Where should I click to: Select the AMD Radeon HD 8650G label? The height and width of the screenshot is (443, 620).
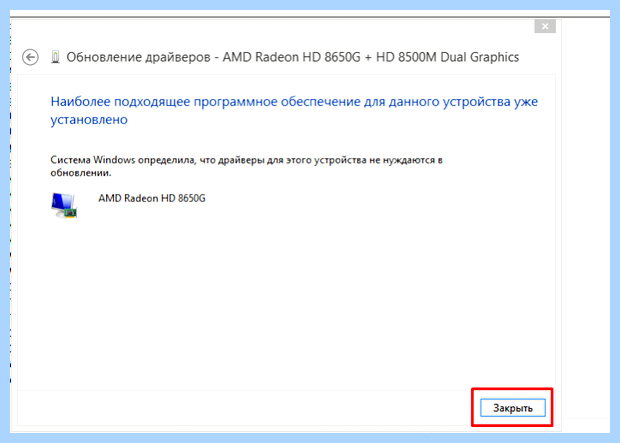click(x=152, y=198)
